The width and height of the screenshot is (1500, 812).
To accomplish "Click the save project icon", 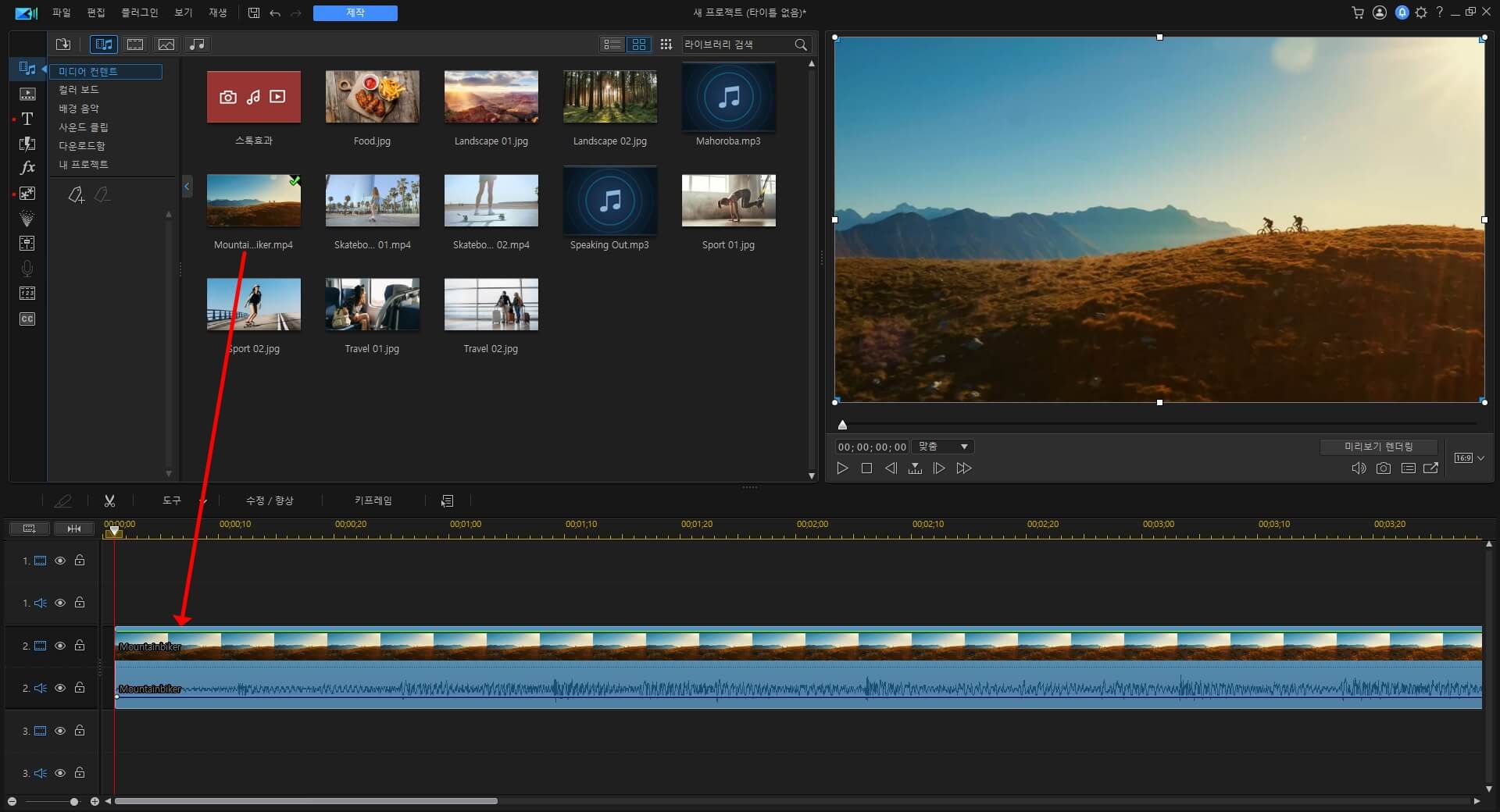I will 254,12.
